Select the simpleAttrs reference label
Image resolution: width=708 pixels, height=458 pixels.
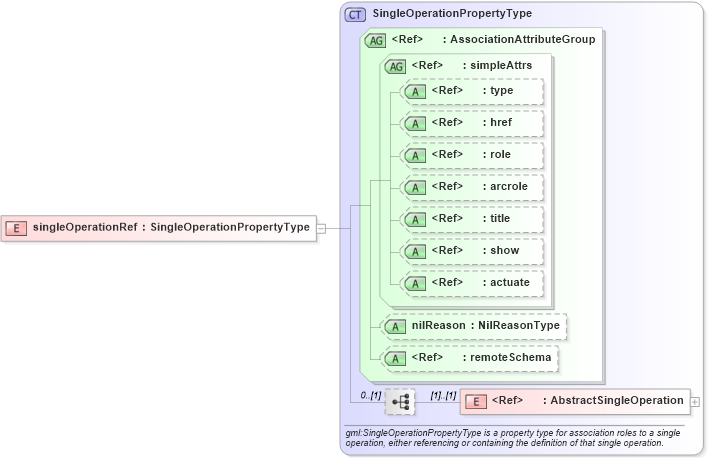point(472,65)
